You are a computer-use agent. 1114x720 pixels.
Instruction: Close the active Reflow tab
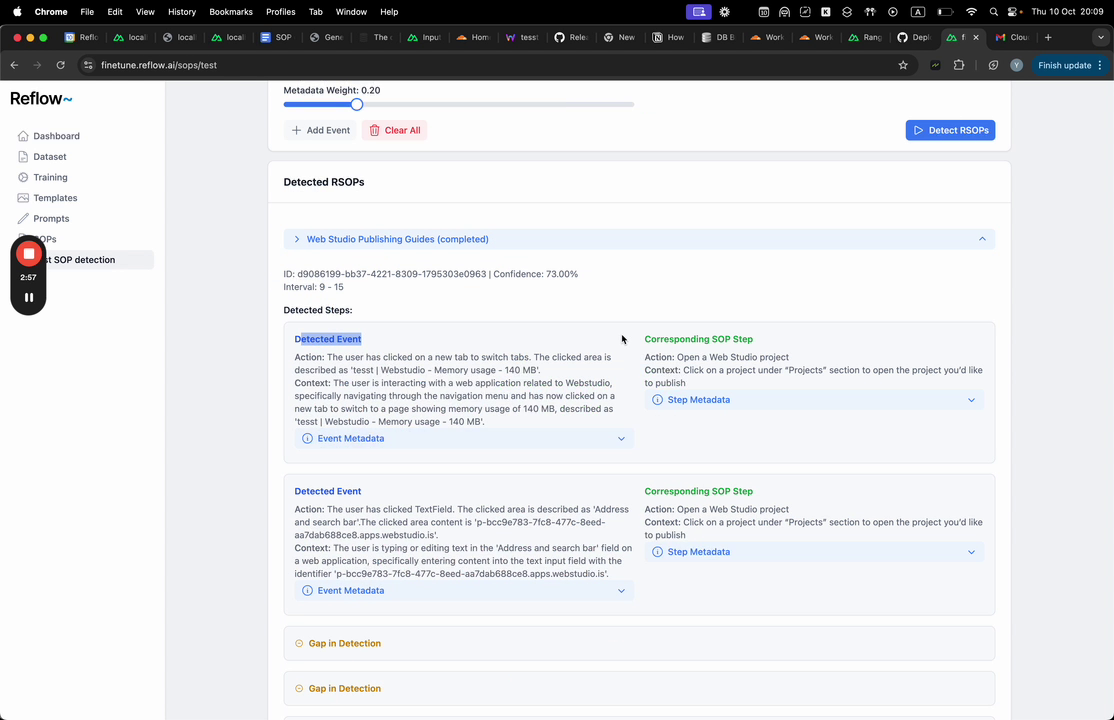975,37
